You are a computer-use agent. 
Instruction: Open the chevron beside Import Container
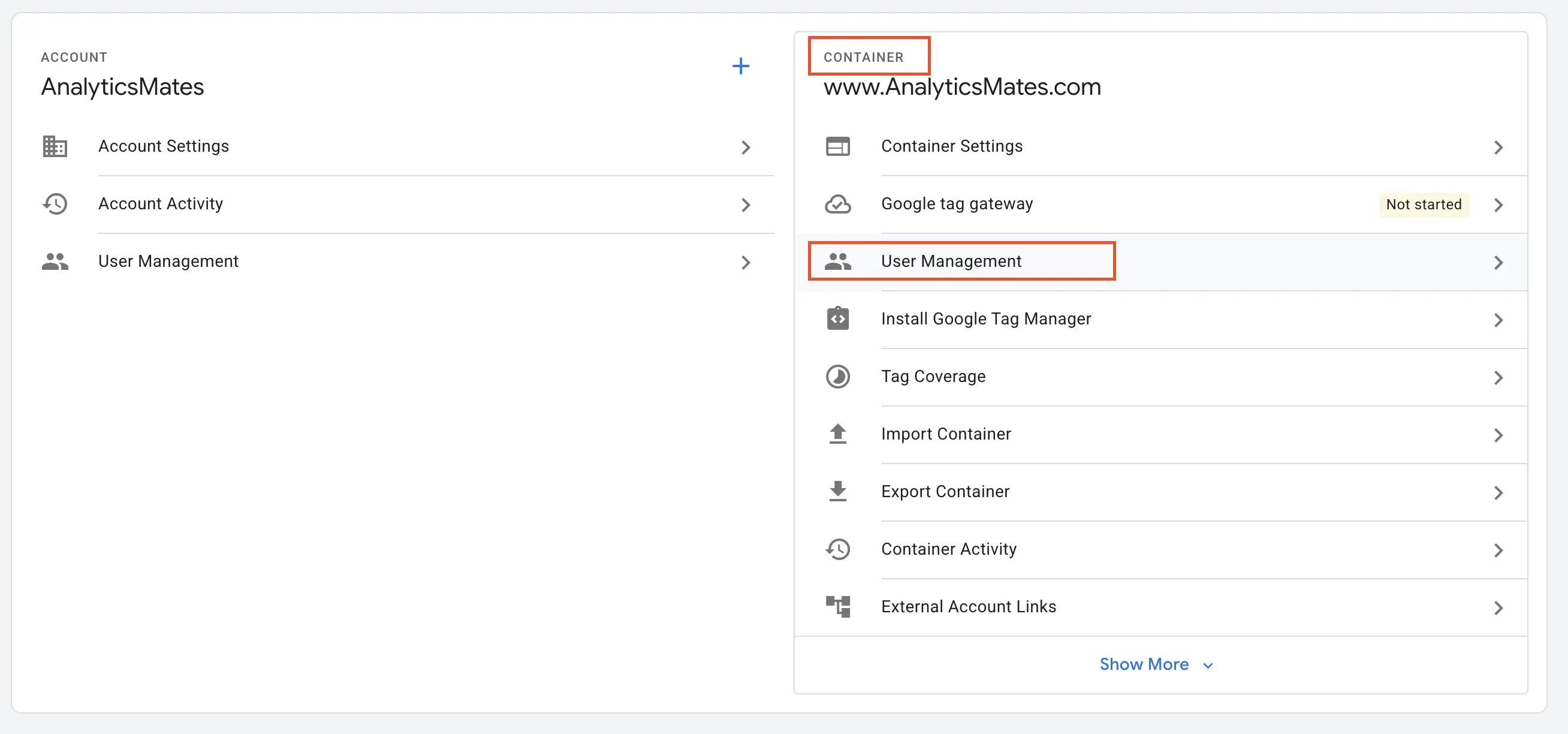tap(1498, 435)
